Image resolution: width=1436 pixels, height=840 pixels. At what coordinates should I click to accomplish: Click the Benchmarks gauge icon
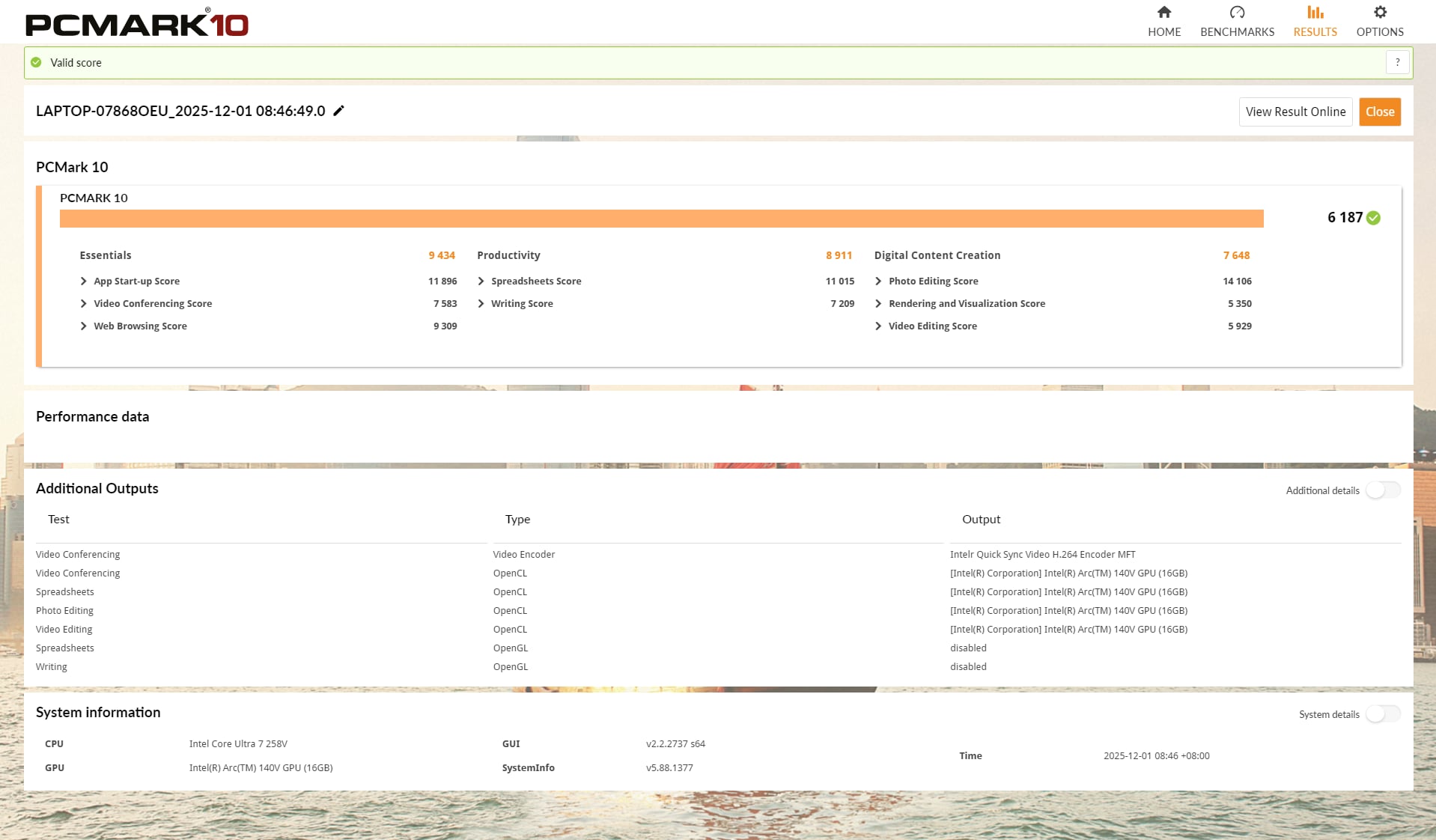tap(1237, 12)
